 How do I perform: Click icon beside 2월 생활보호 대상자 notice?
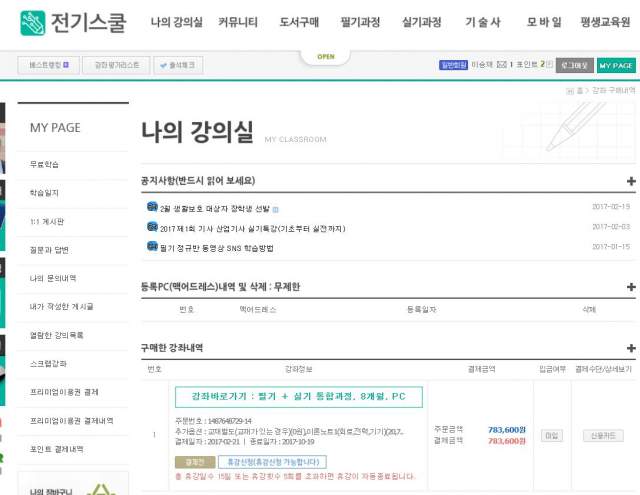[152, 208]
